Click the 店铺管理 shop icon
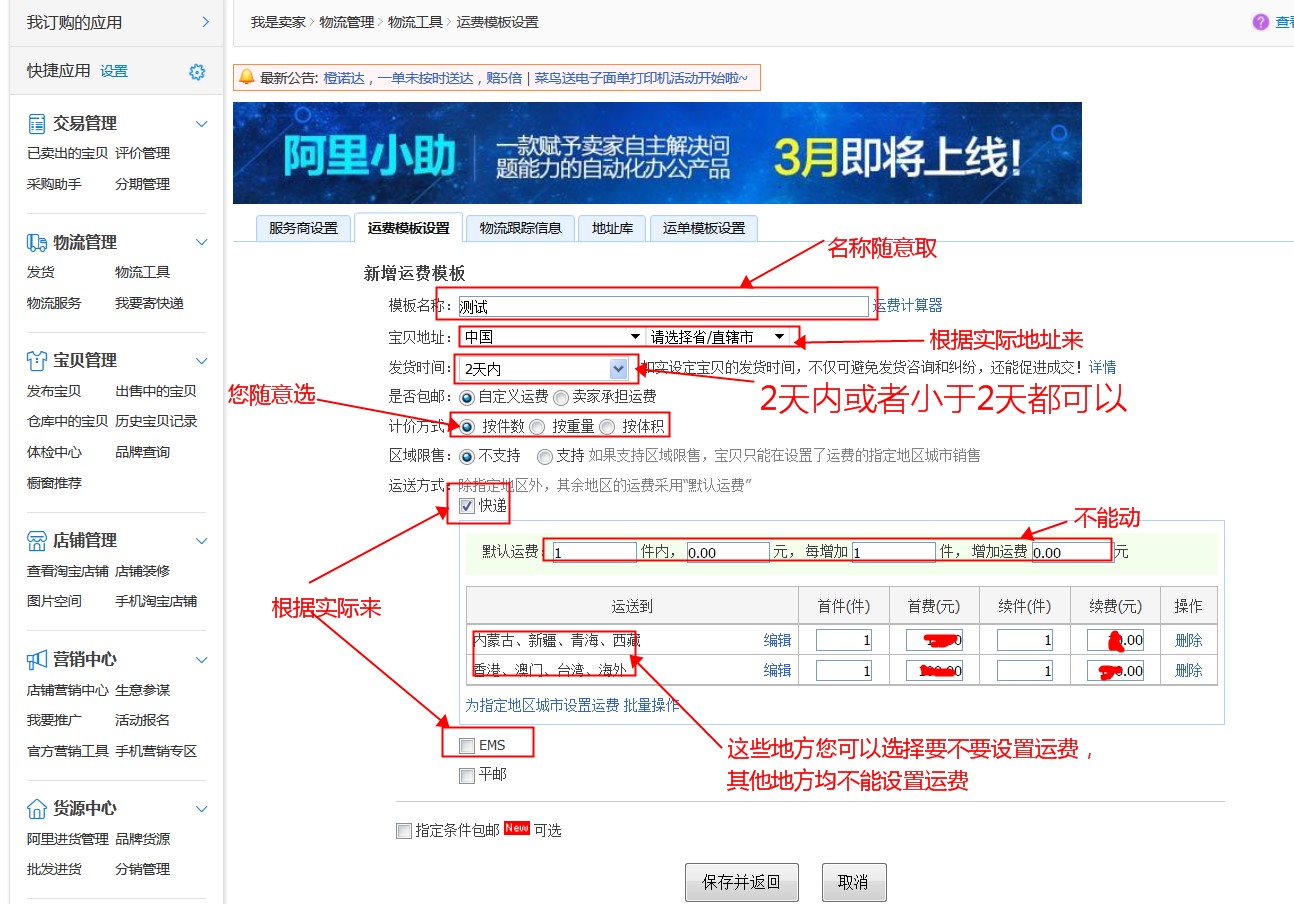This screenshot has height=904, width=1294. [37, 541]
